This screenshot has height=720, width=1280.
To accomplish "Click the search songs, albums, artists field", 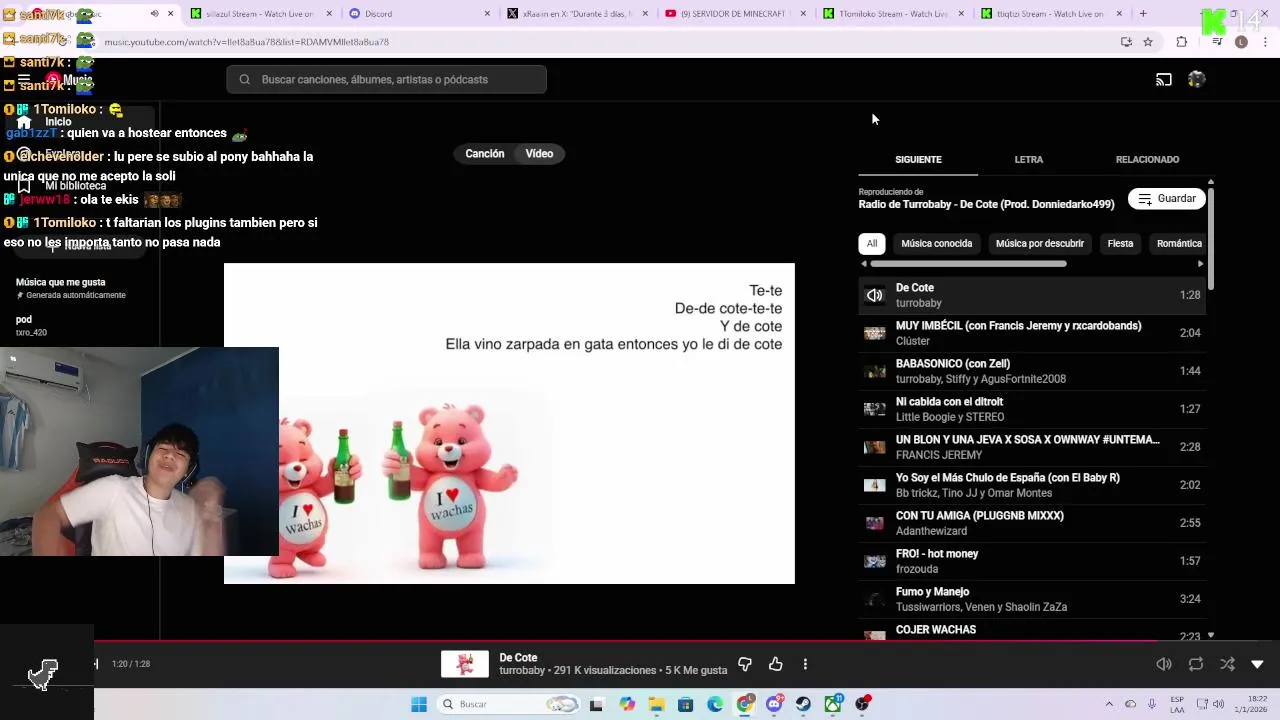I will [387, 80].
